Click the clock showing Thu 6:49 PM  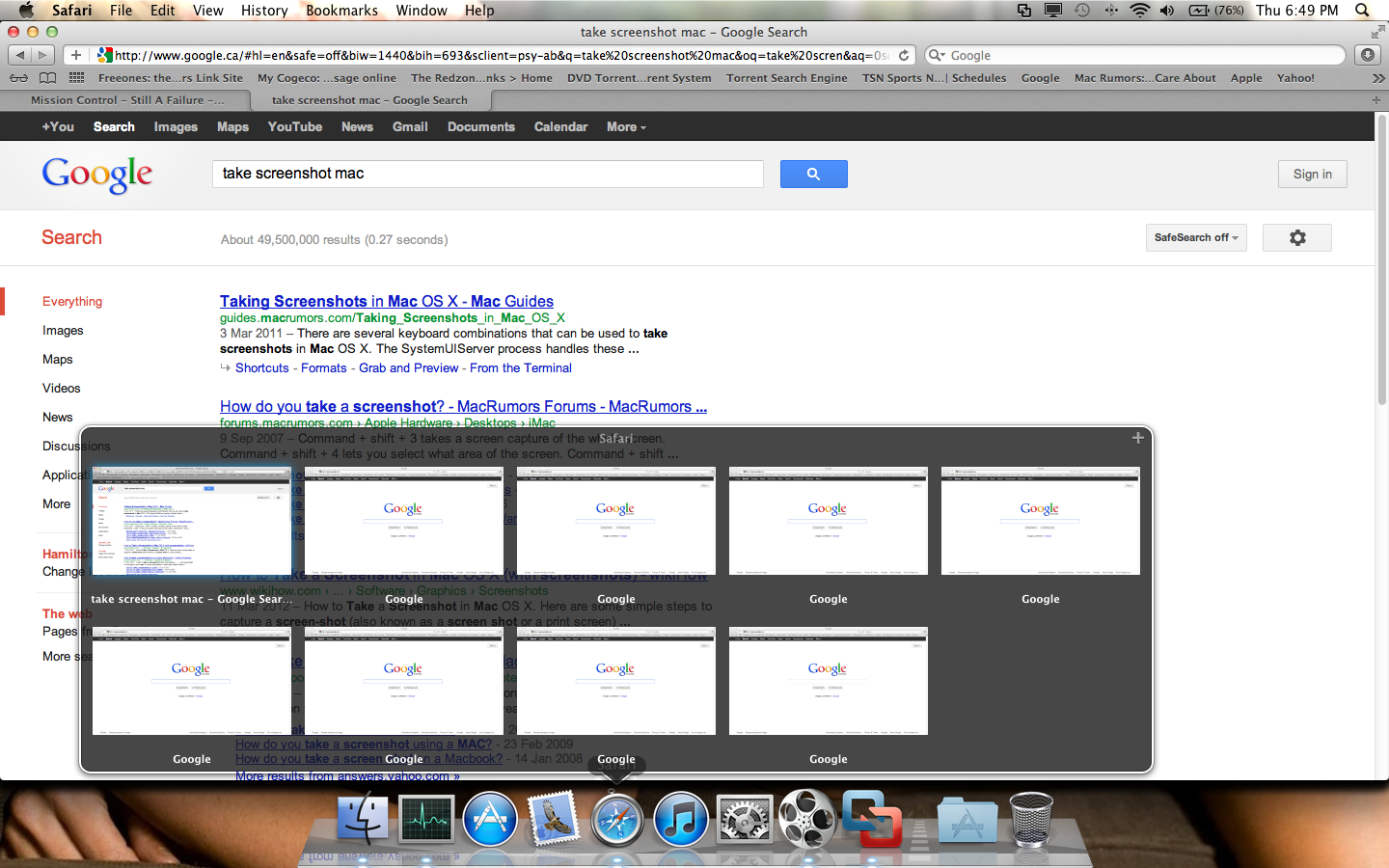1296,11
